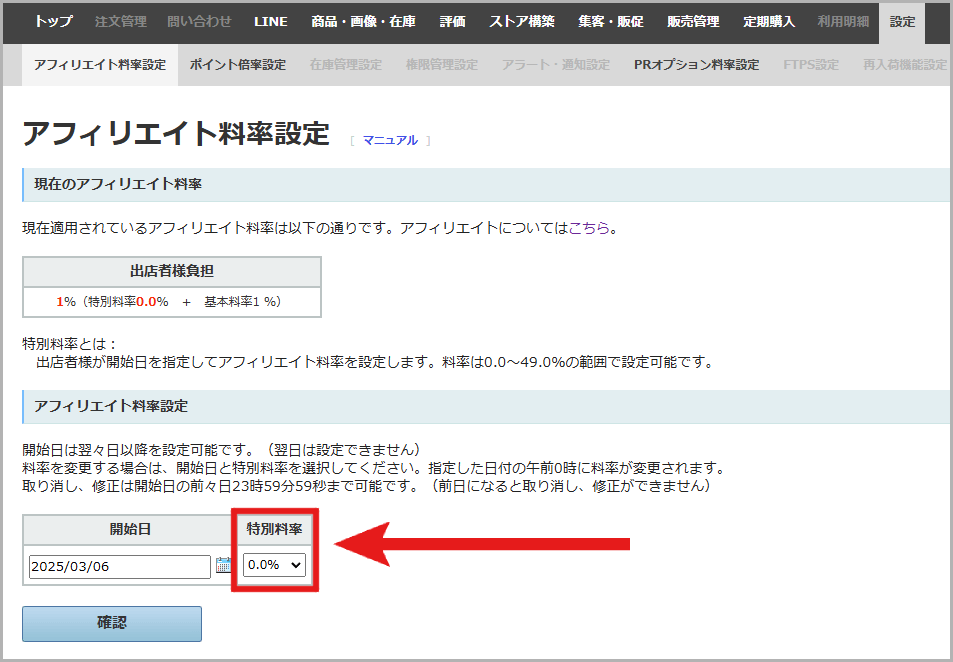The height and width of the screenshot is (662, 953).
Task: Click the アフィリエイト料率設定 page title
Action: [176, 134]
